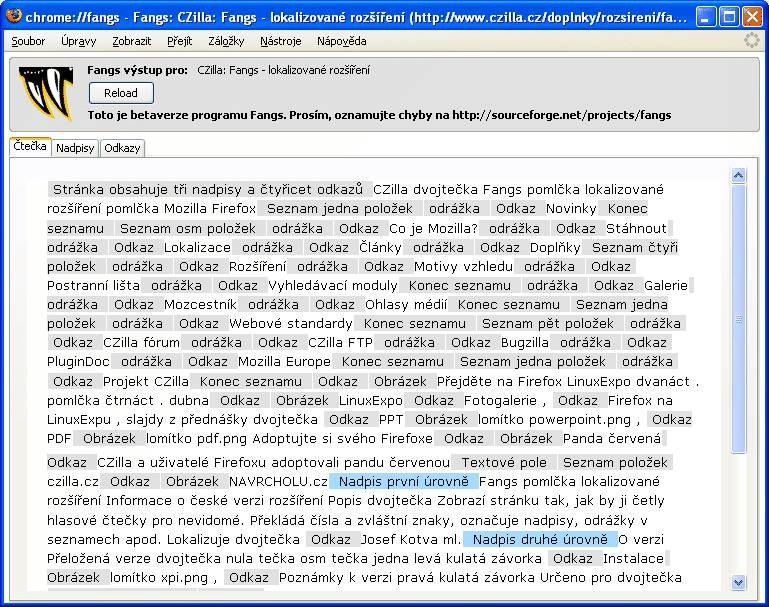
Task: Click 'Nadpis druhé úrovně' highlighted label
Action: click(540, 540)
